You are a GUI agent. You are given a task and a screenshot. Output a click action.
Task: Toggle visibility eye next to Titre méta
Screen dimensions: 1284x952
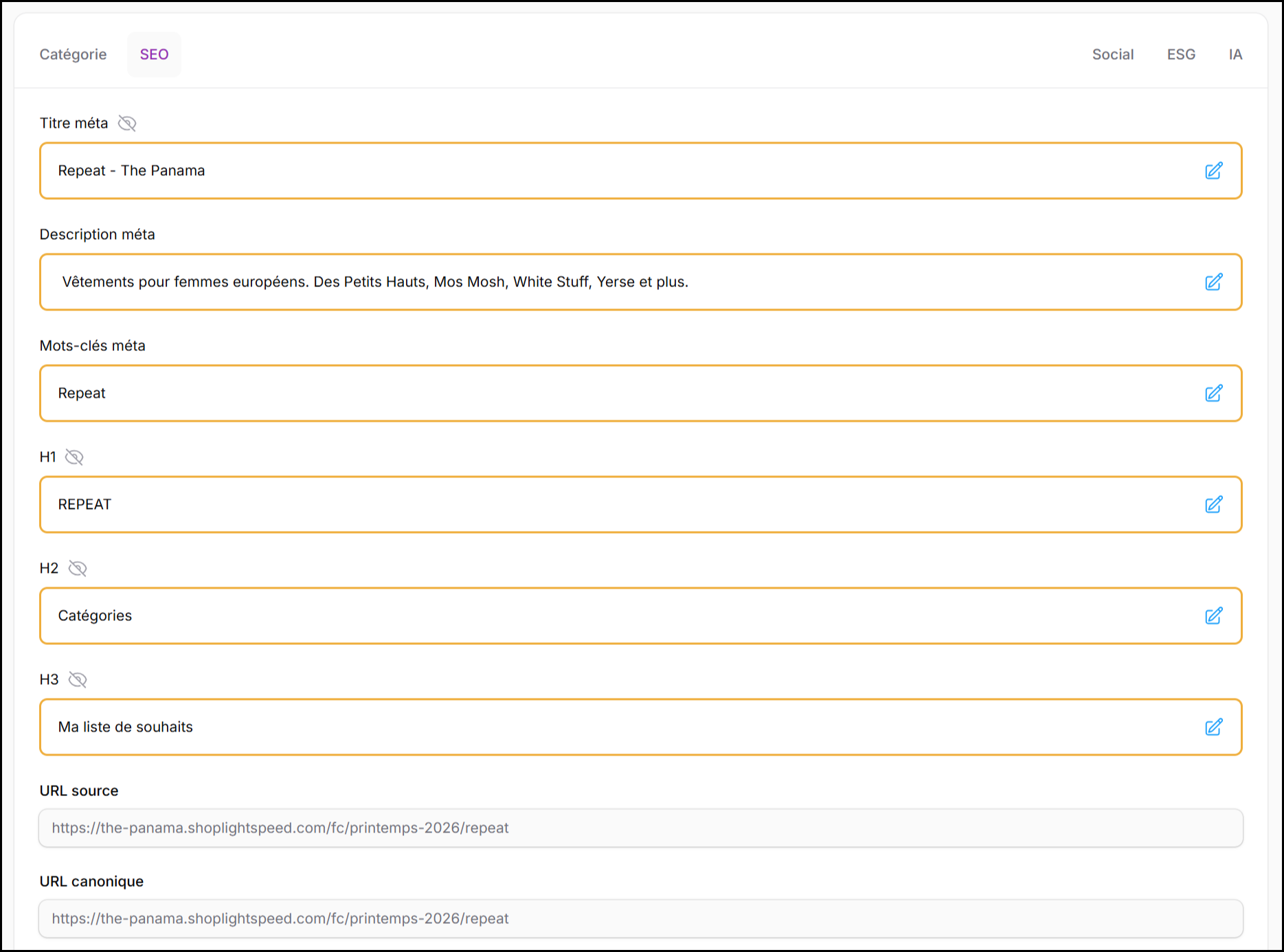[127, 124]
